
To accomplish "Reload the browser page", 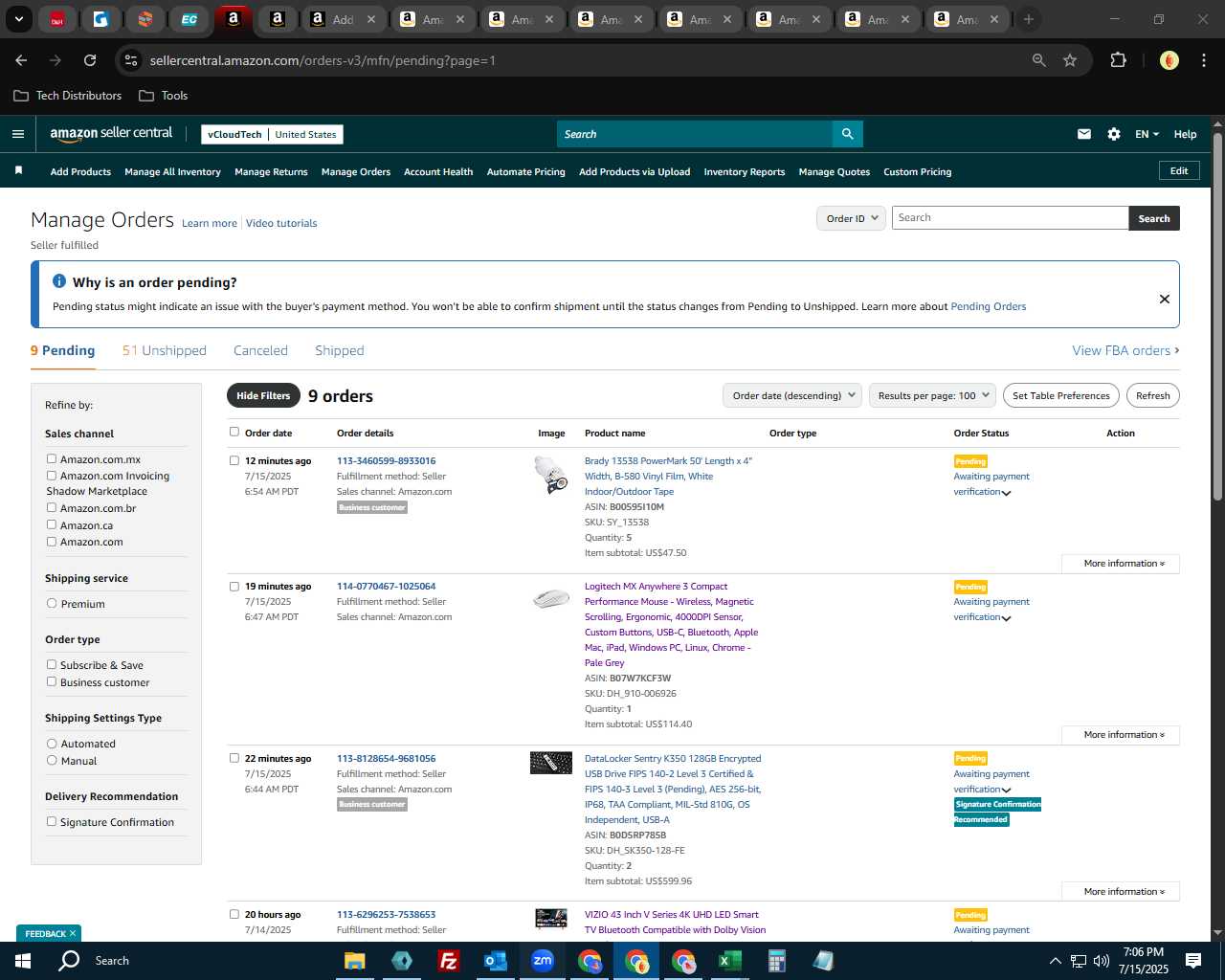I will (x=90, y=60).
